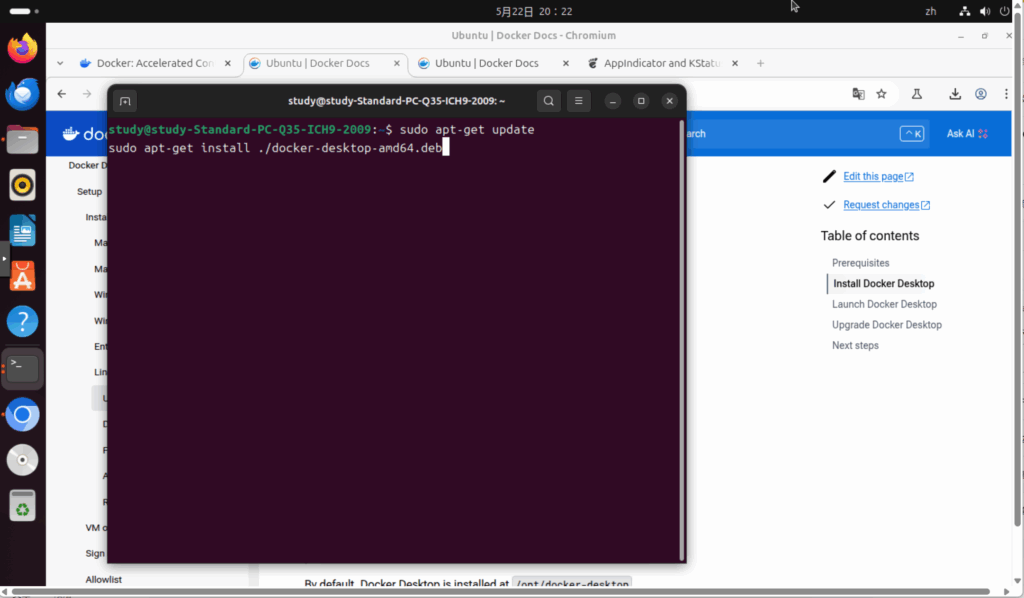Search in the terminal window
The width and height of the screenshot is (1024, 598).
pos(549,101)
